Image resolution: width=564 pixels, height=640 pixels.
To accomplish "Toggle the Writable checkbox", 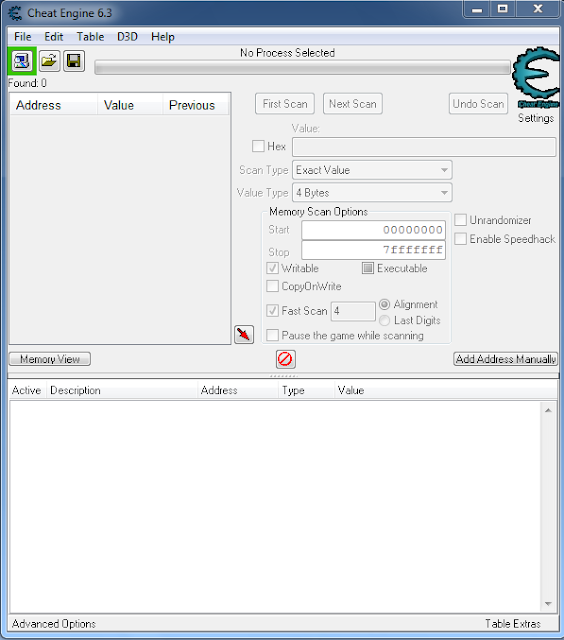I will tap(272, 268).
